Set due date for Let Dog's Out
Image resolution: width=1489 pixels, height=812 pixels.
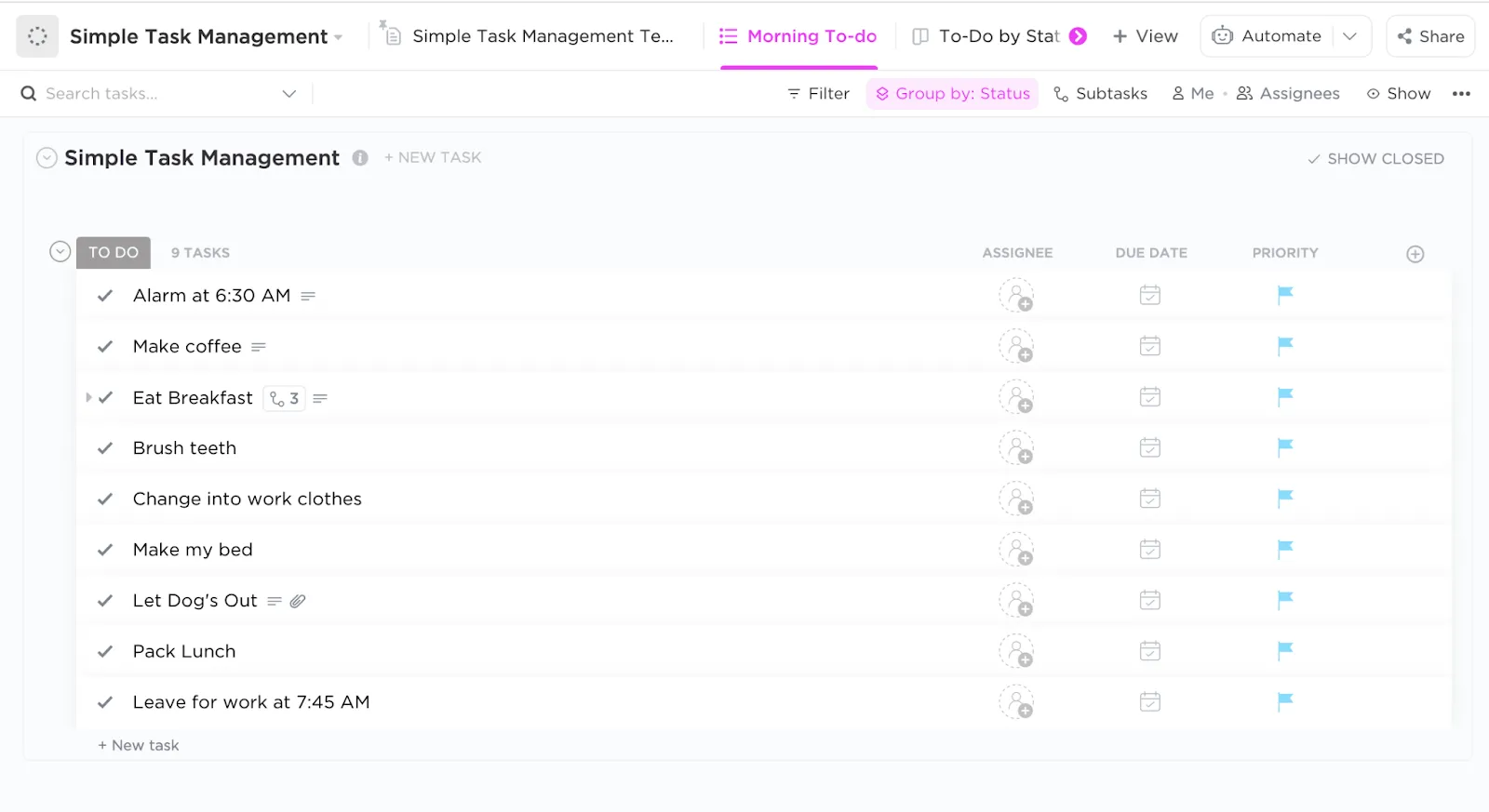1150,600
